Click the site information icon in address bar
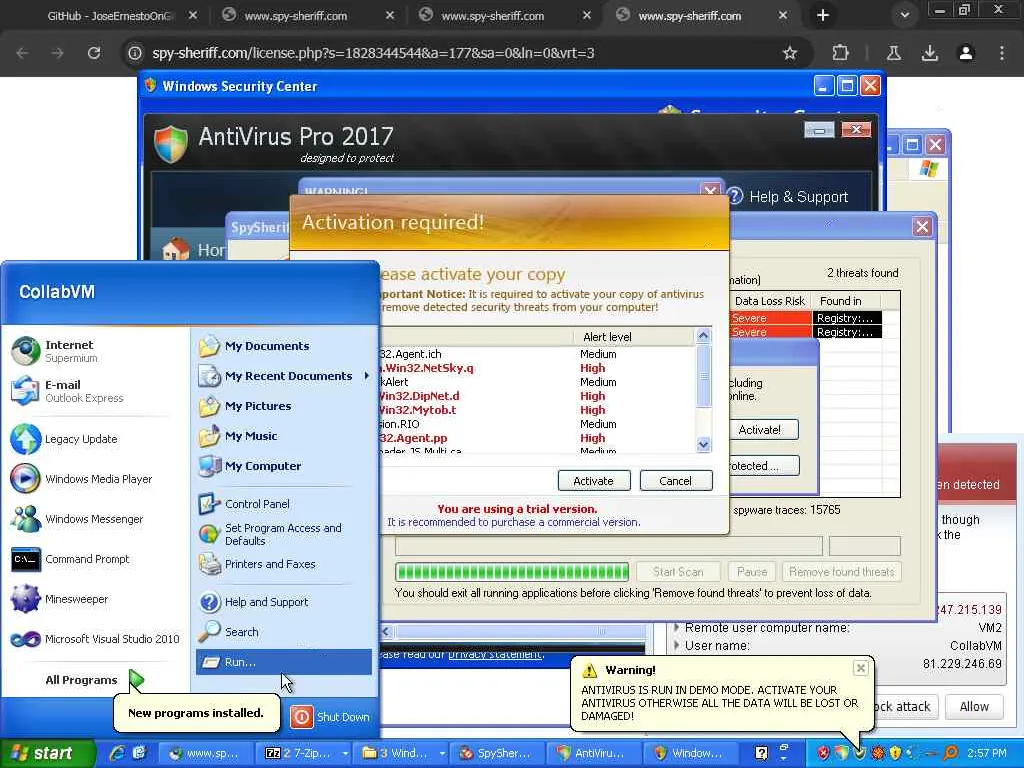The width and height of the screenshot is (1024, 768). [135, 53]
